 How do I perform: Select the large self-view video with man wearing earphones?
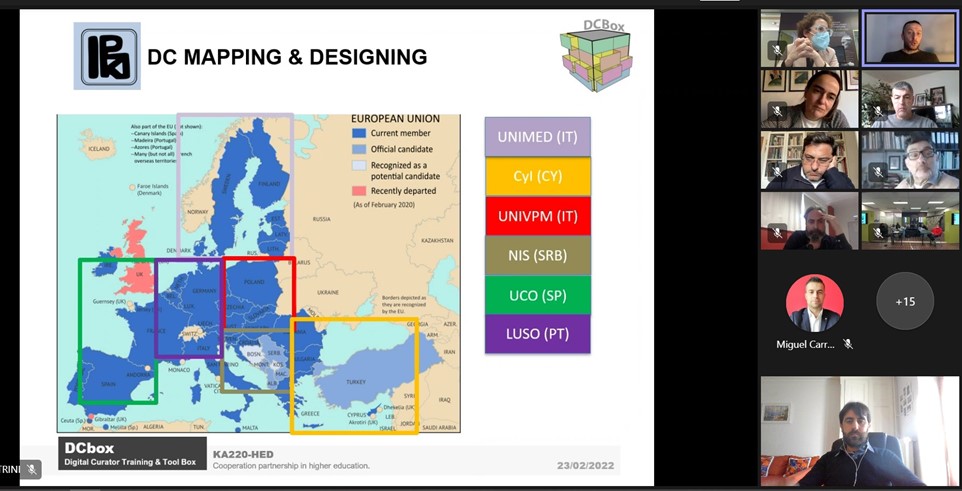pos(859,431)
